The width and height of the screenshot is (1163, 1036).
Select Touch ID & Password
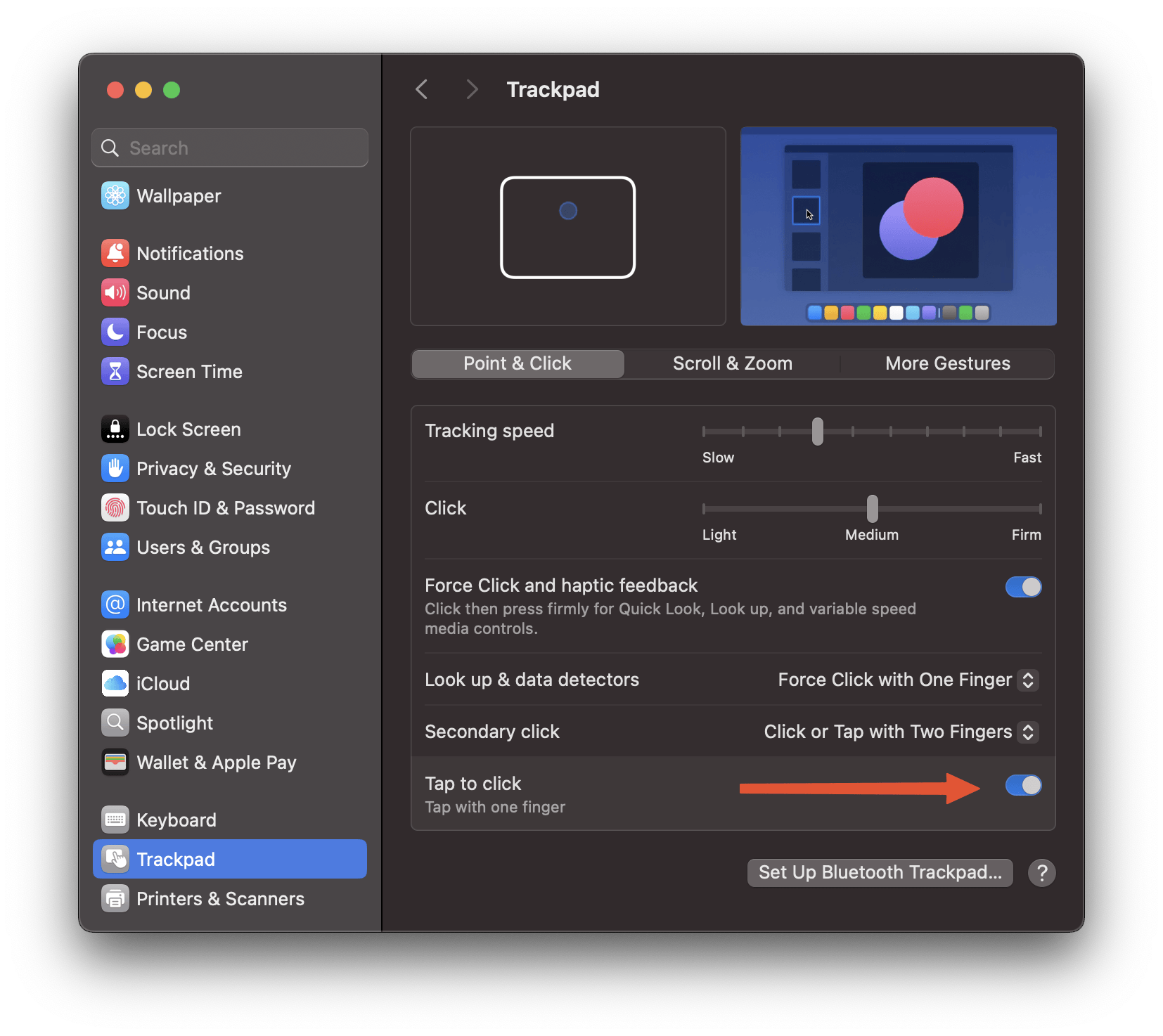tap(225, 507)
